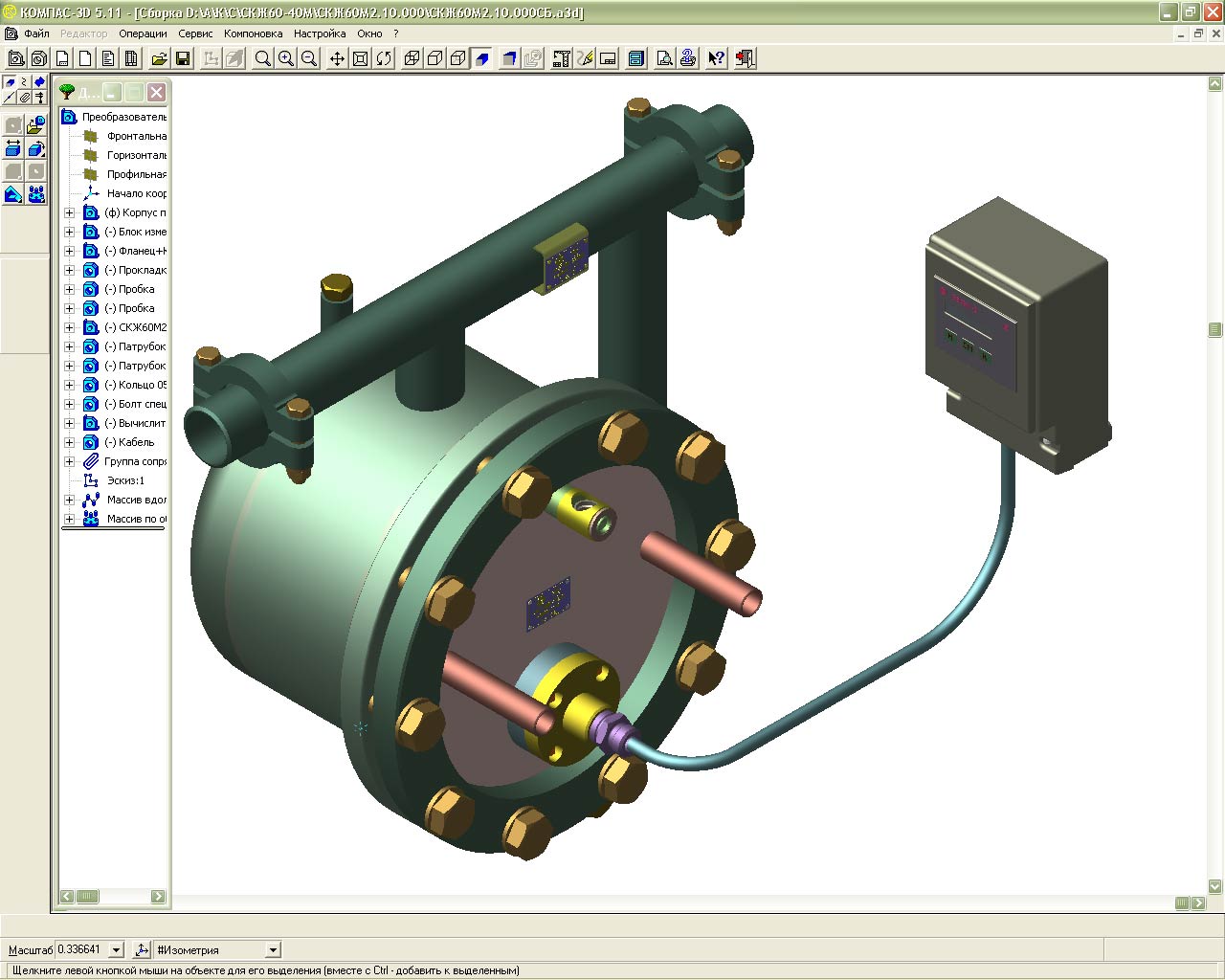
Task: Open the Сервис menu
Action: click(x=195, y=33)
